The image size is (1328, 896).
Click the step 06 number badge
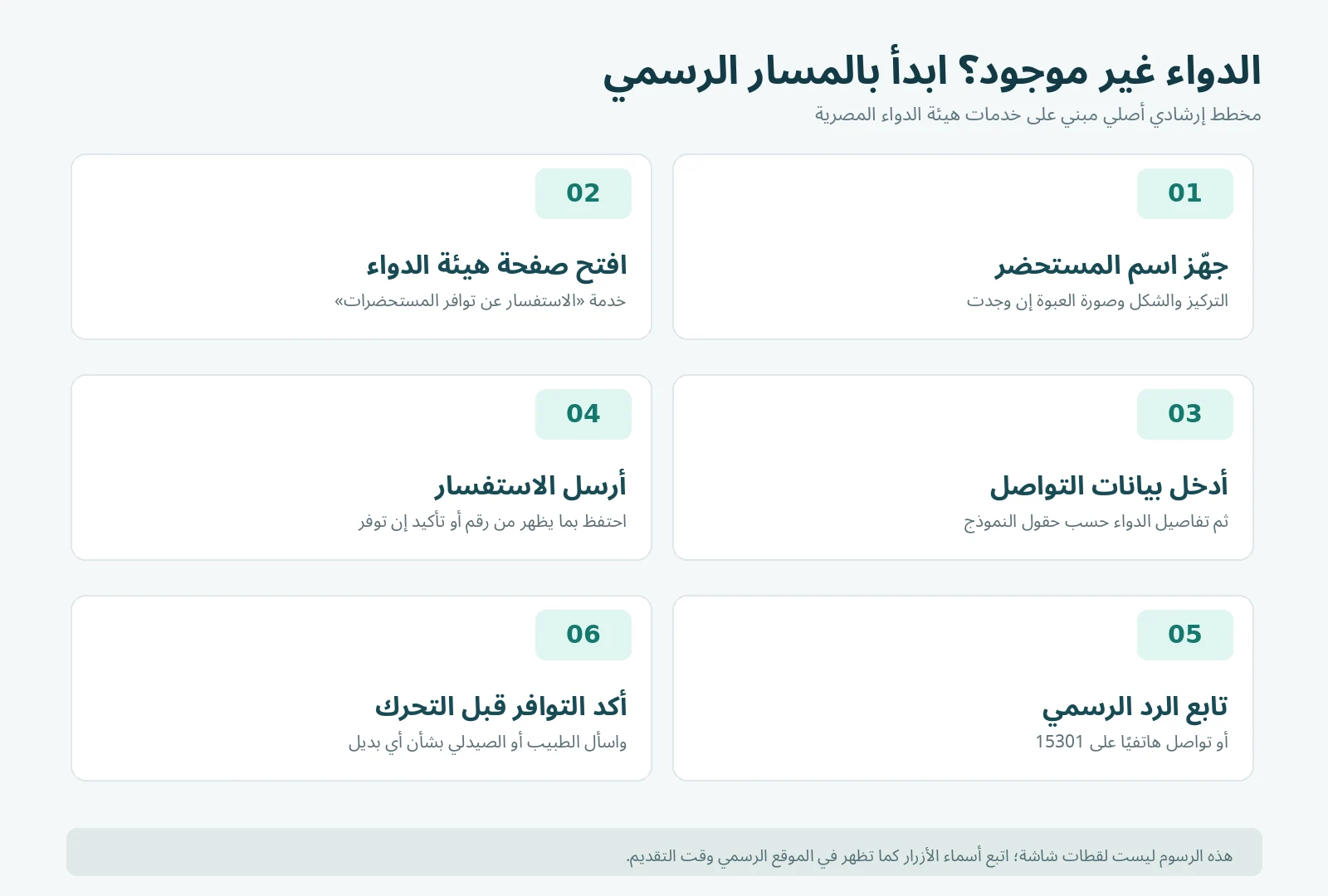point(583,635)
